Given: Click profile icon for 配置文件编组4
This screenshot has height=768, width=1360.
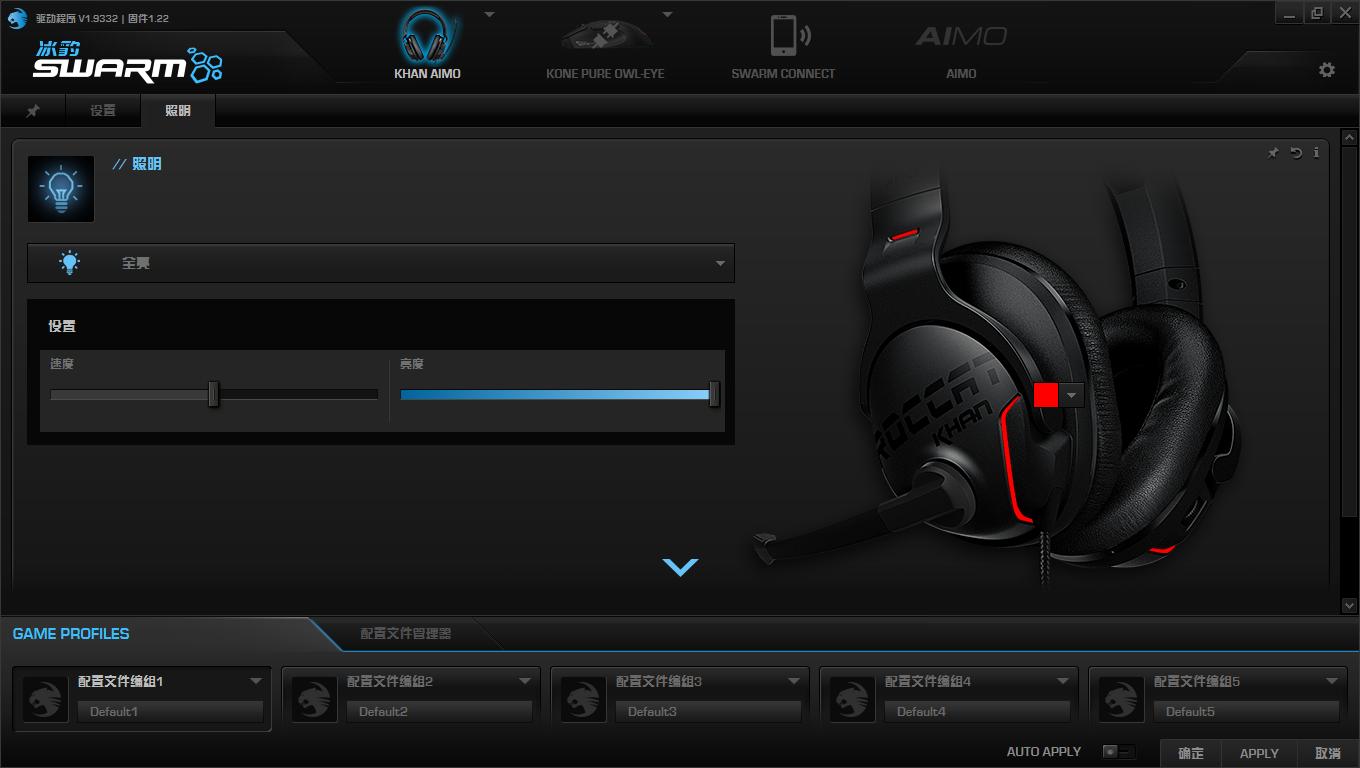Looking at the screenshot, I should tap(853, 699).
